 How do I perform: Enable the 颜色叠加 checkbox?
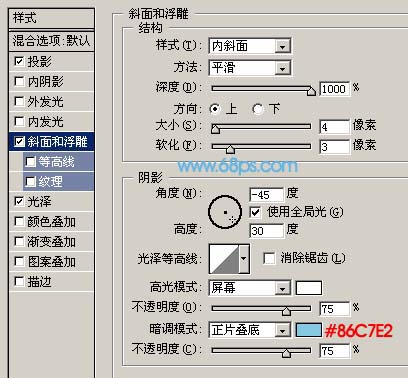click(x=19, y=221)
